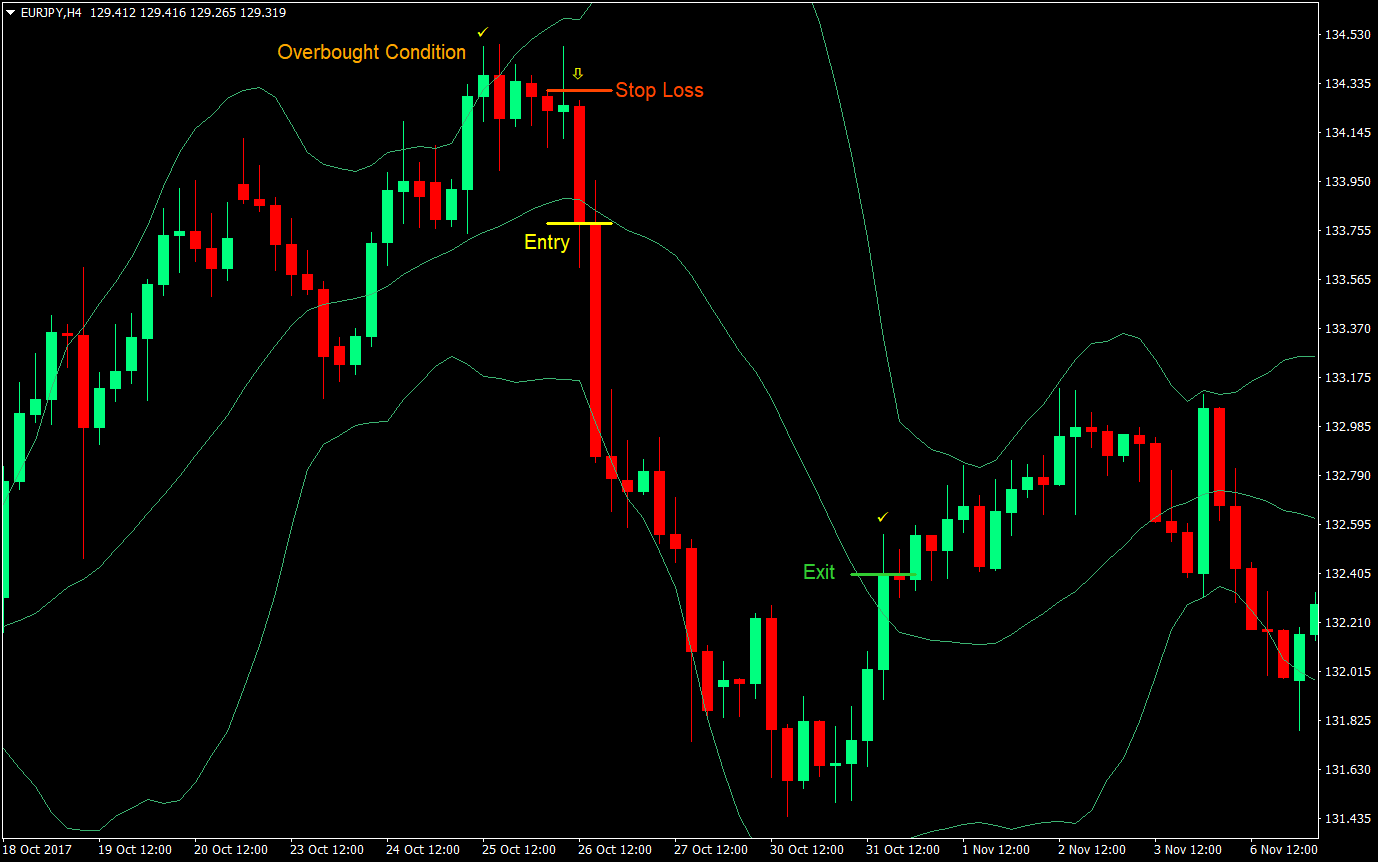Select the yellow Entry horizontal line

tap(579, 223)
